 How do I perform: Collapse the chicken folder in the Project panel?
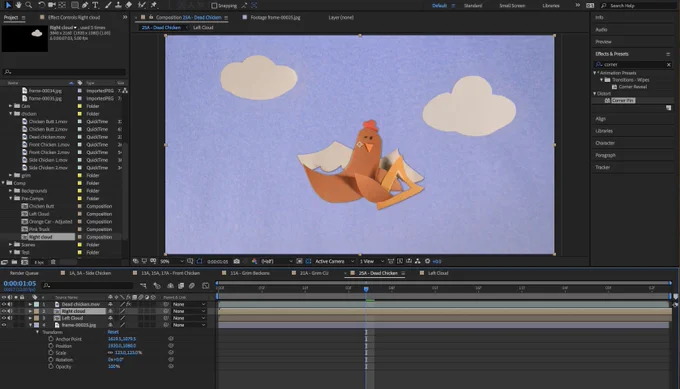click(11, 114)
